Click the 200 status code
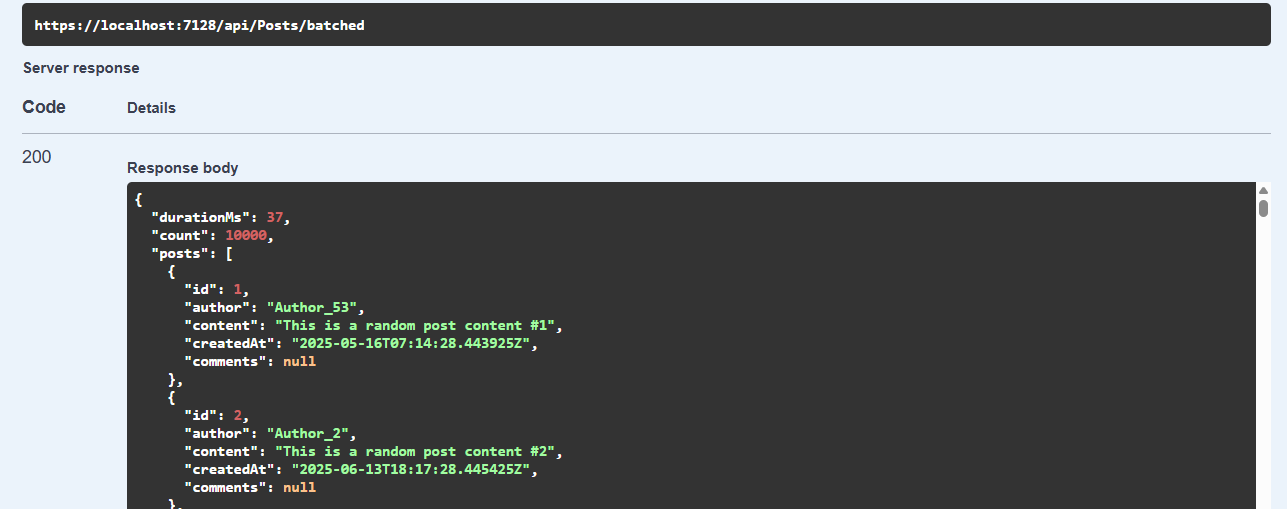 coord(37,157)
